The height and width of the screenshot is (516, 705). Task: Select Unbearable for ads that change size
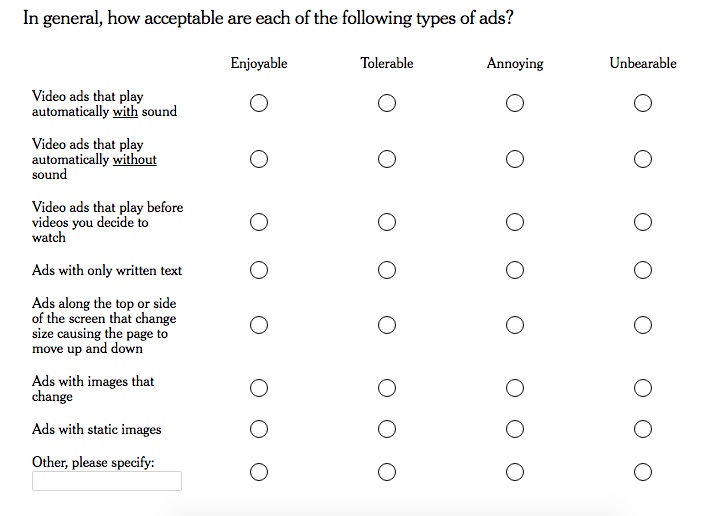click(643, 325)
